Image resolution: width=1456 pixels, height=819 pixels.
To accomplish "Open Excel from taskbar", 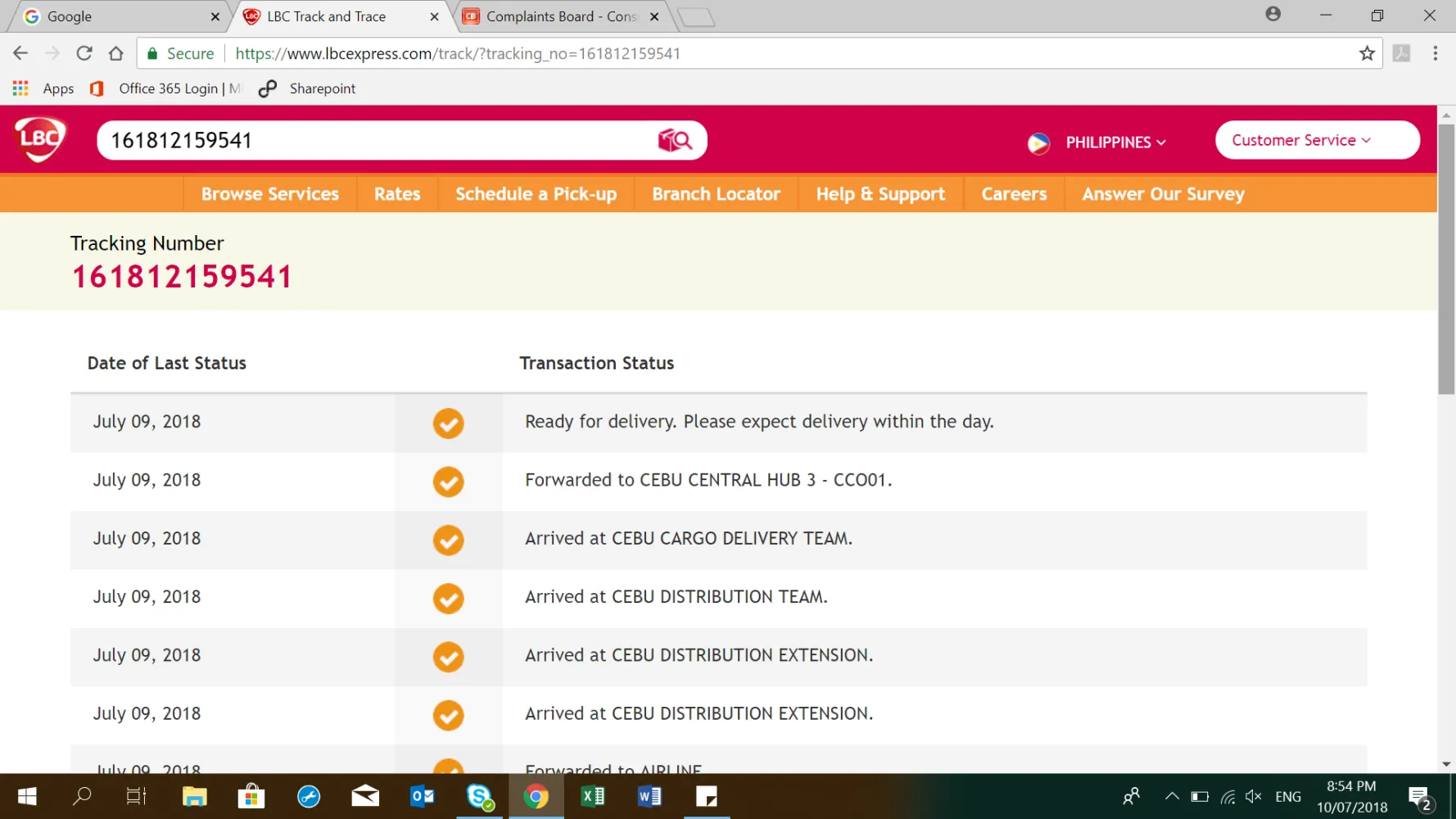I will [593, 796].
